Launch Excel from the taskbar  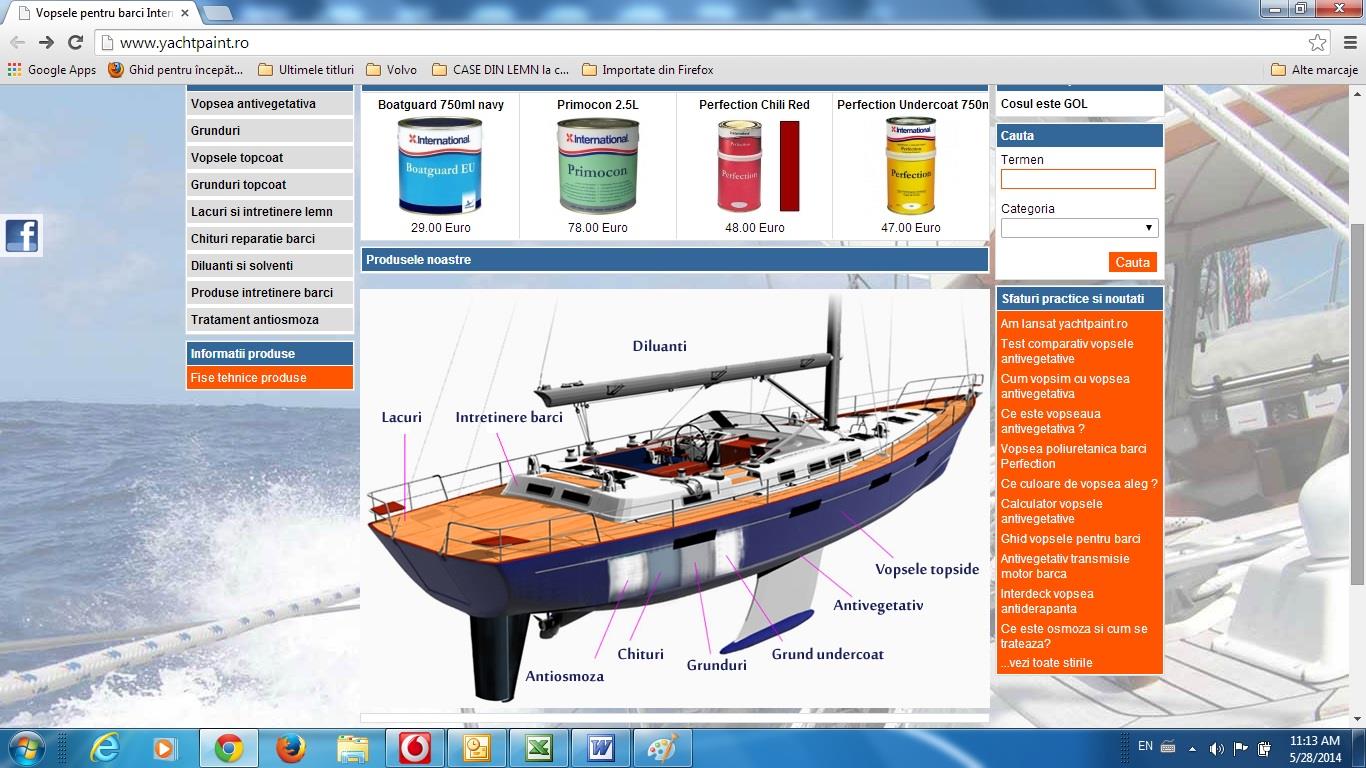[539, 748]
